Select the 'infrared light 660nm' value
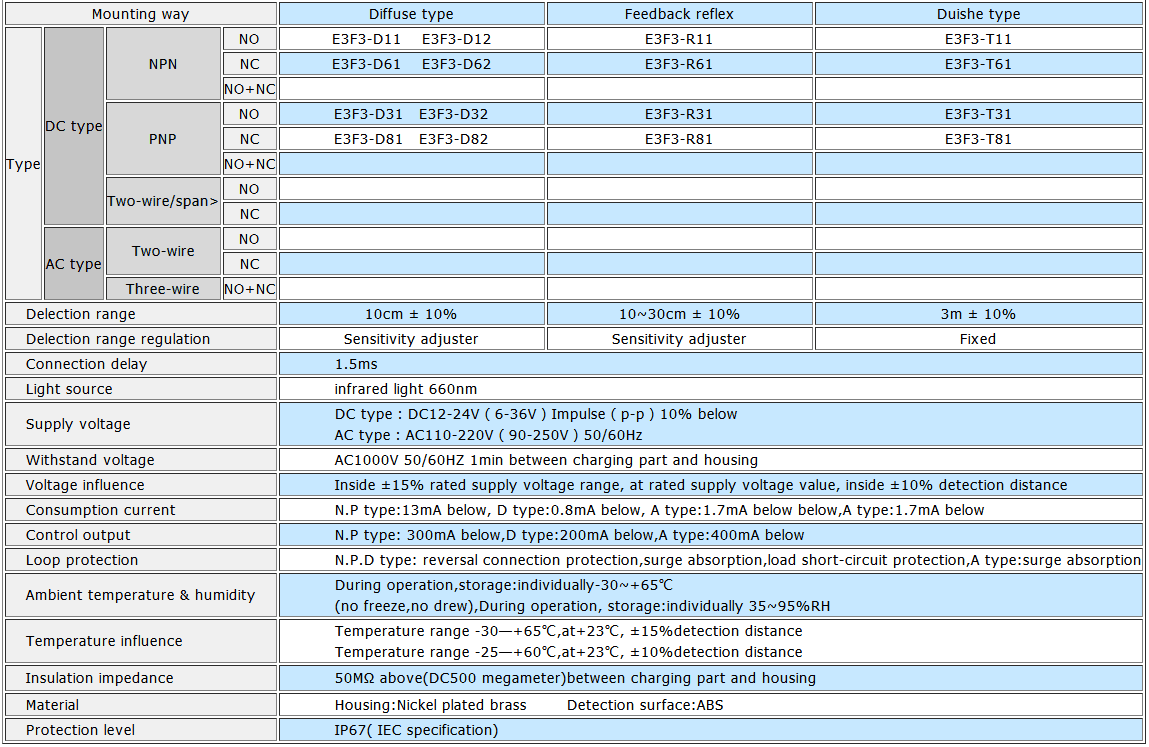 406,389
